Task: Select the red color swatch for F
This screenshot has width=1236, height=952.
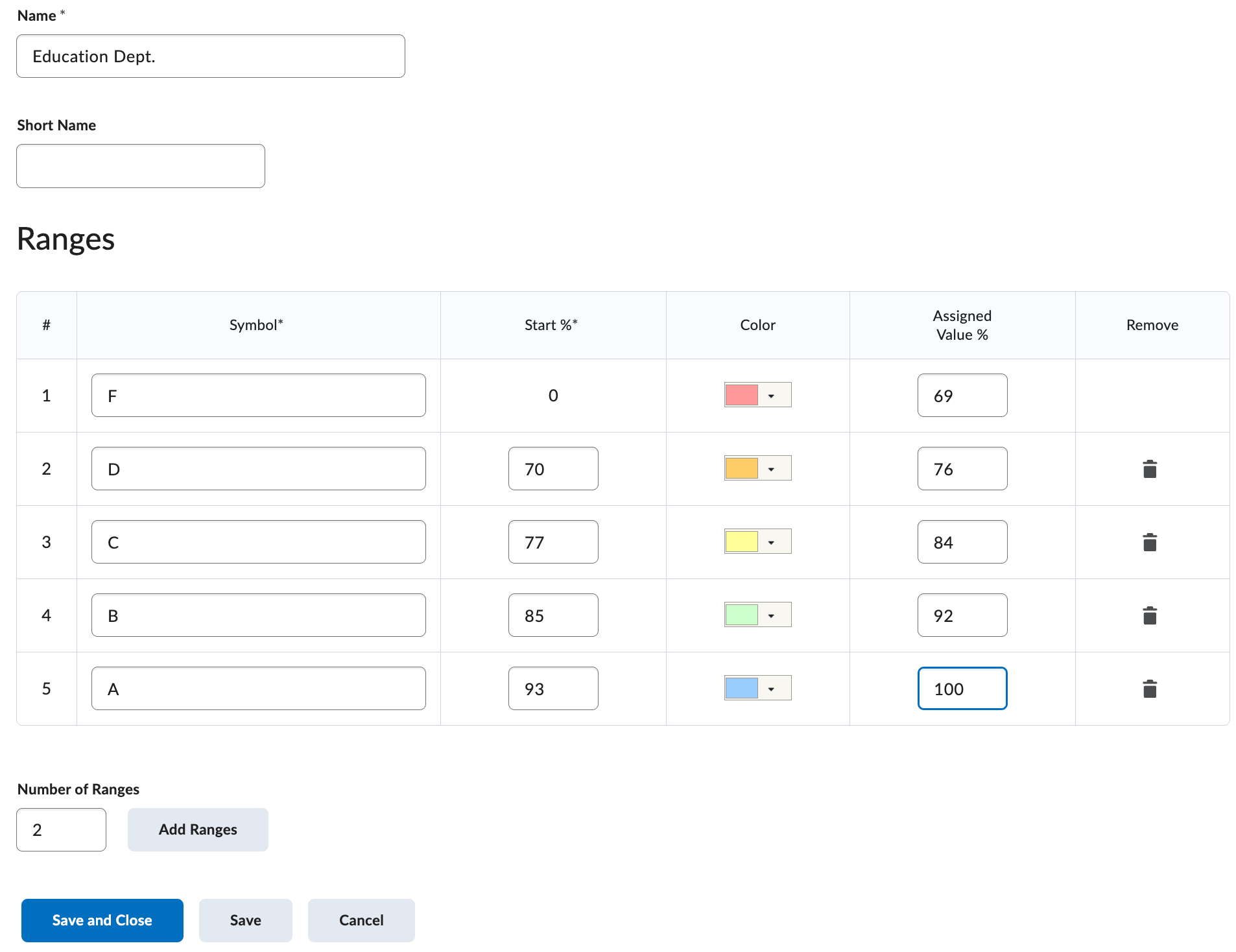Action: 741,395
